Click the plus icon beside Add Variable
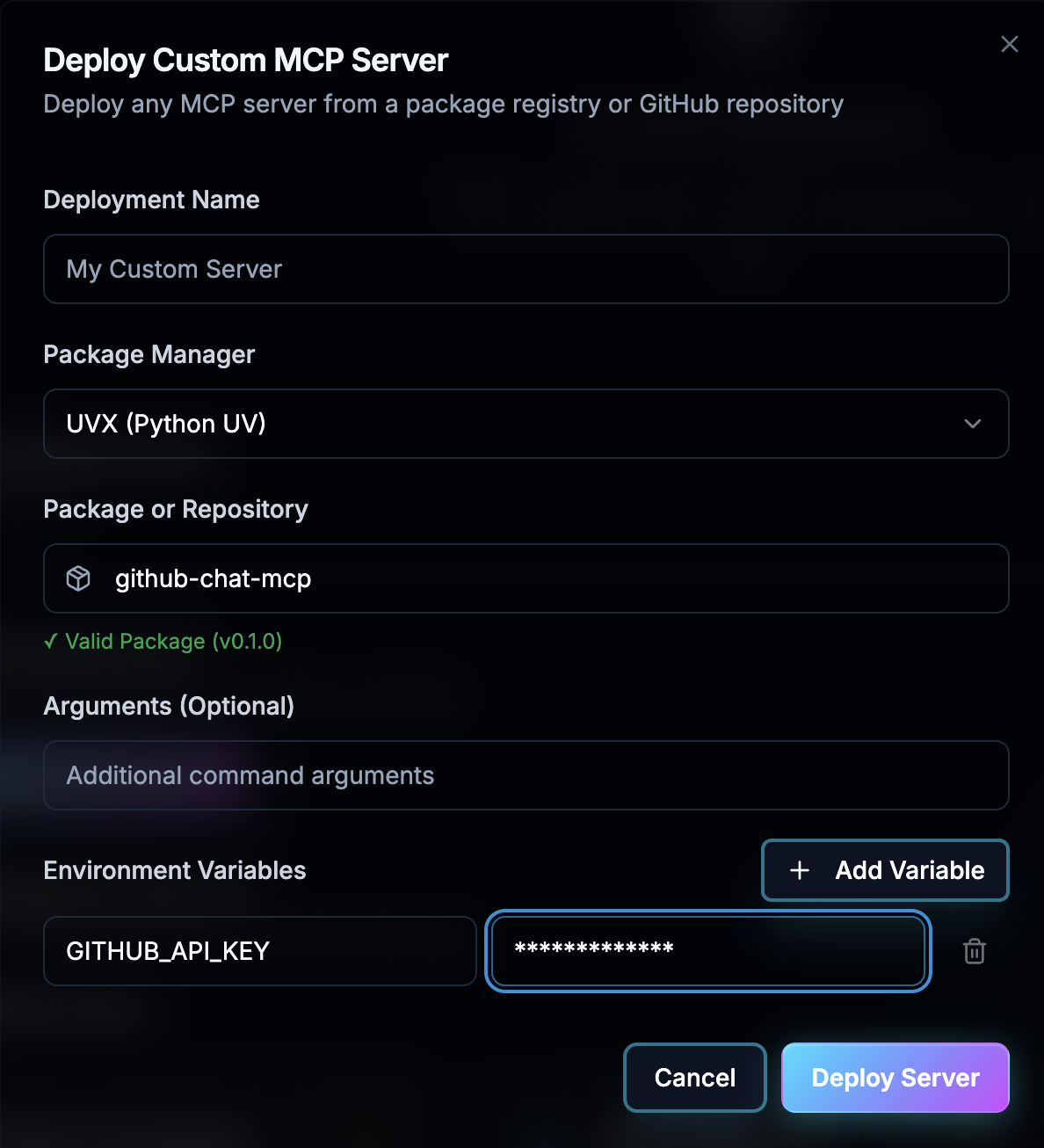Image resolution: width=1044 pixels, height=1148 pixels. pos(799,870)
